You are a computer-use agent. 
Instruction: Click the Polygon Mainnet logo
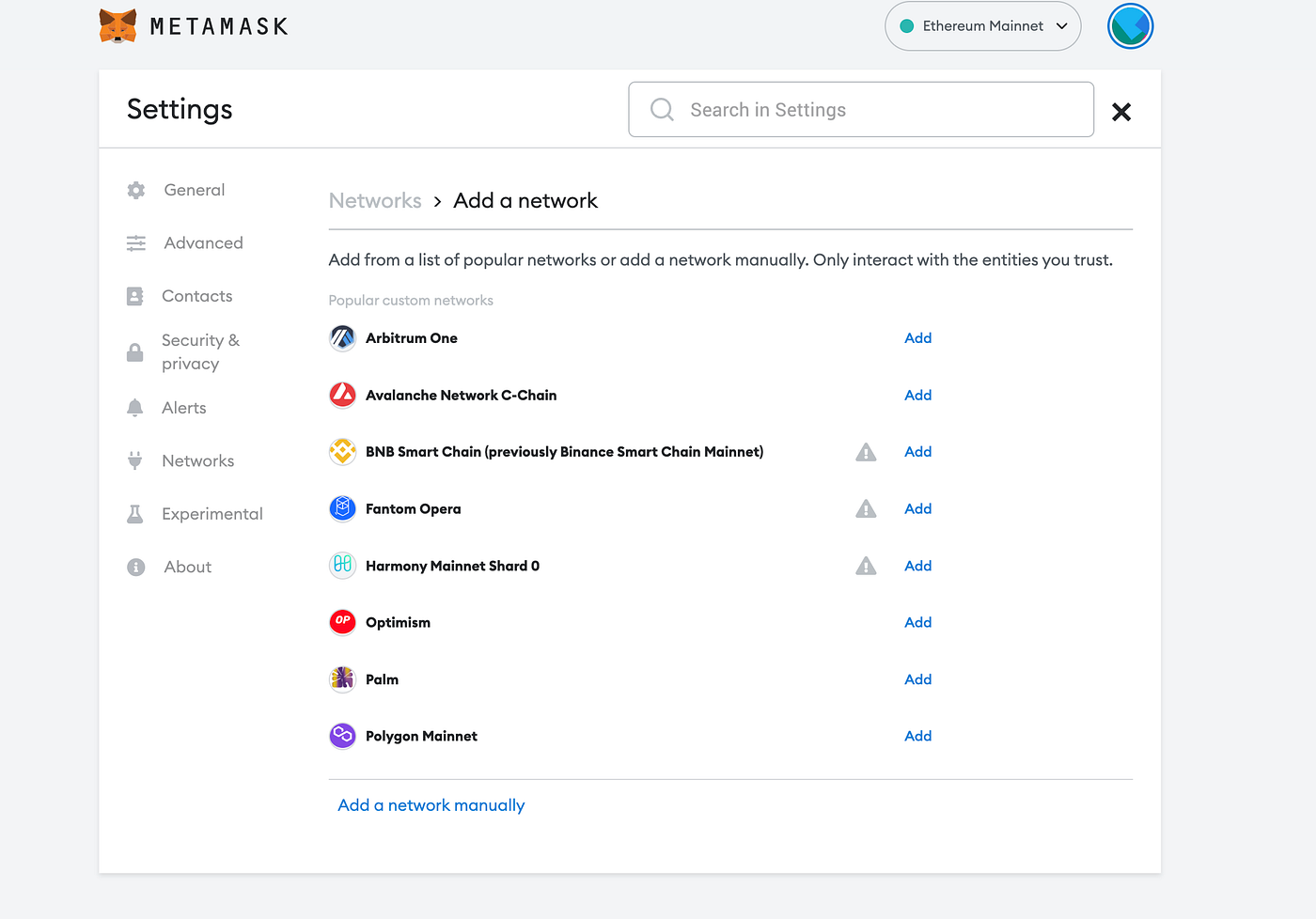click(x=342, y=735)
